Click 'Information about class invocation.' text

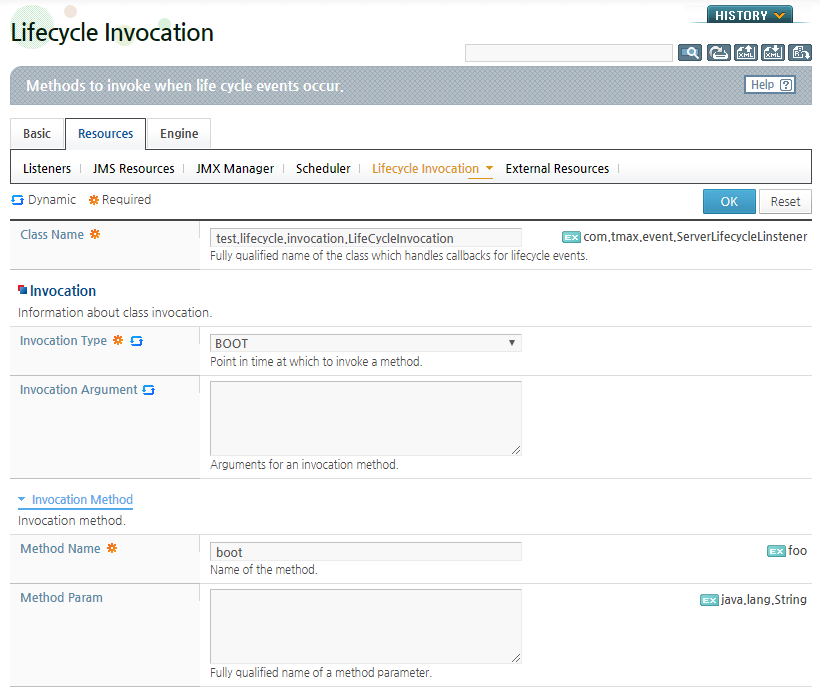tap(115, 313)
